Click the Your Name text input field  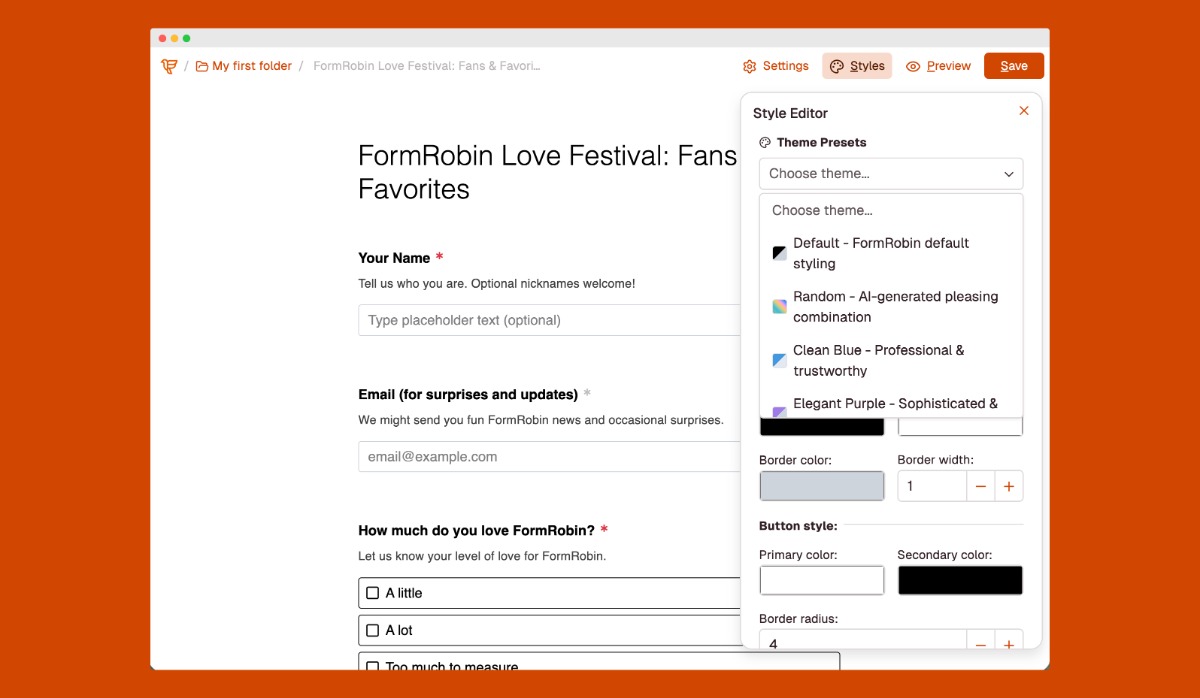[550, 321]
